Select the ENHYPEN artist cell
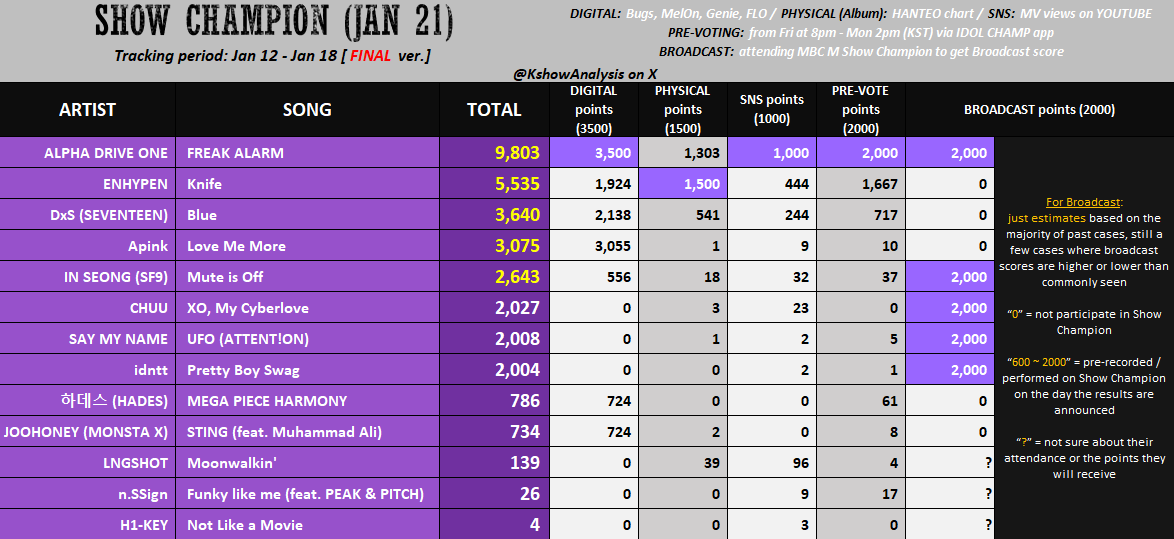Image resolution: width=1174 pixels, height=539 pixels. [88, 183]
